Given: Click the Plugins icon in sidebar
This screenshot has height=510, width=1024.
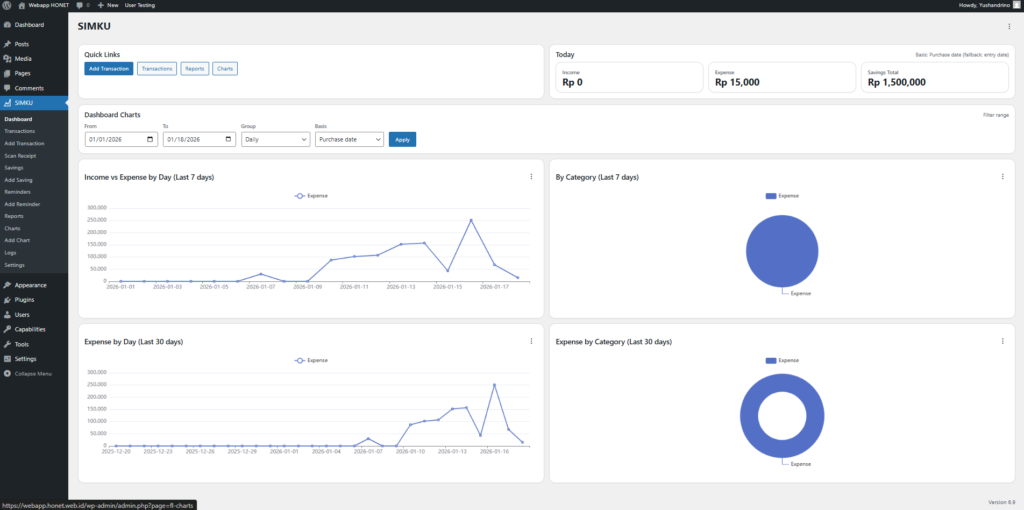Looking at the screenshot, I should pos(8,299).
